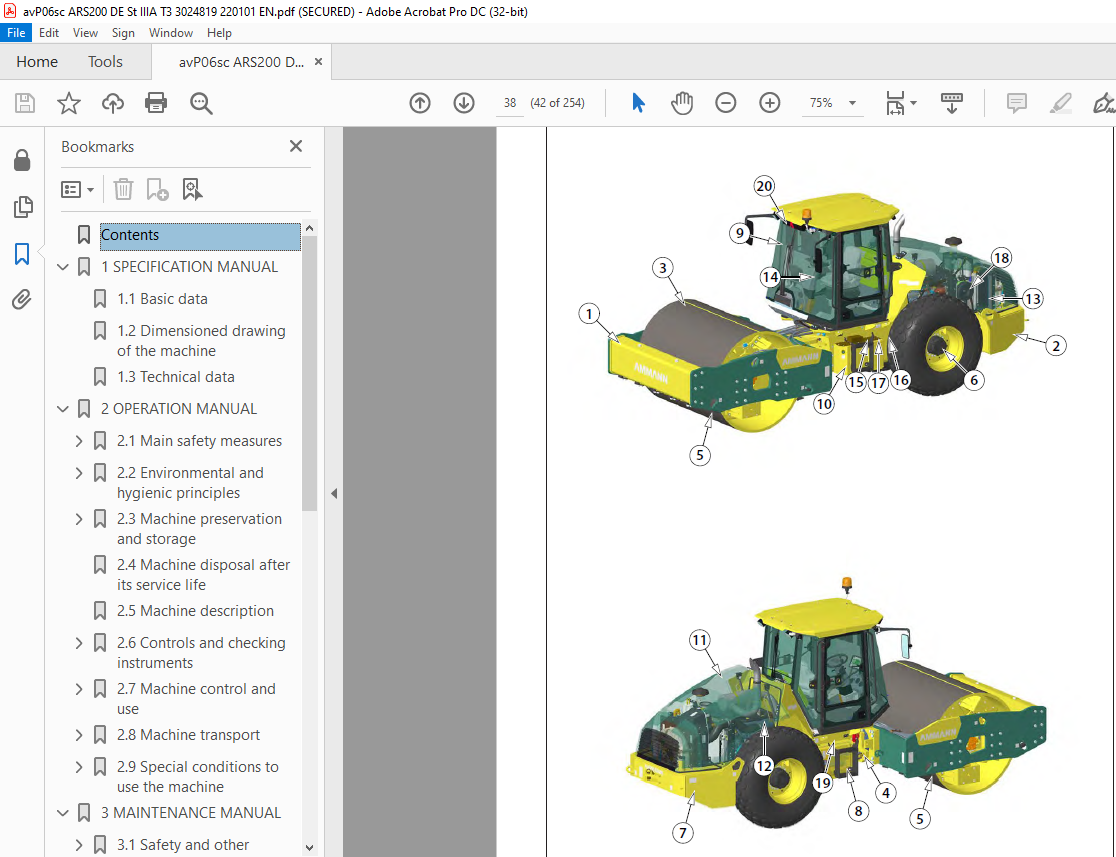Click the bookmarks panel scrollbar thumb
Image resolution: width=1116 pixels, height=857 pixels.
pos(310,374)
